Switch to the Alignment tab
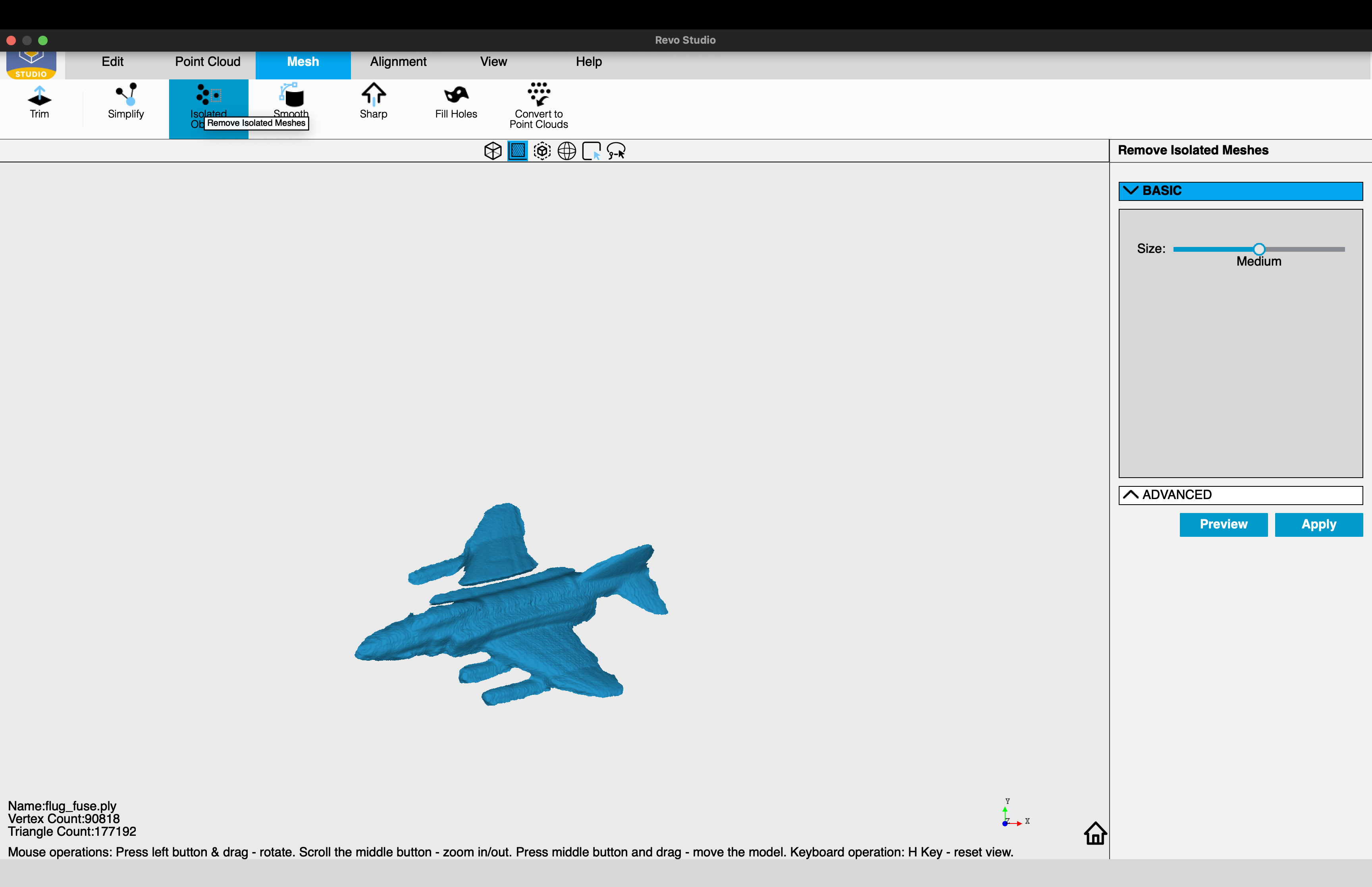1372x887 pixels. coord(398,62)
